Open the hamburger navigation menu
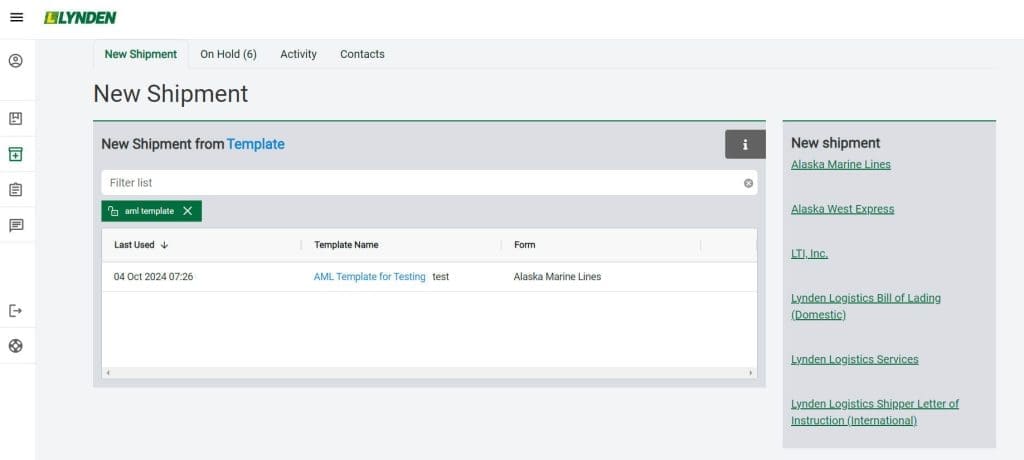Image resolution: width=1024 pixels, height=460 pixels. point(17,18)
